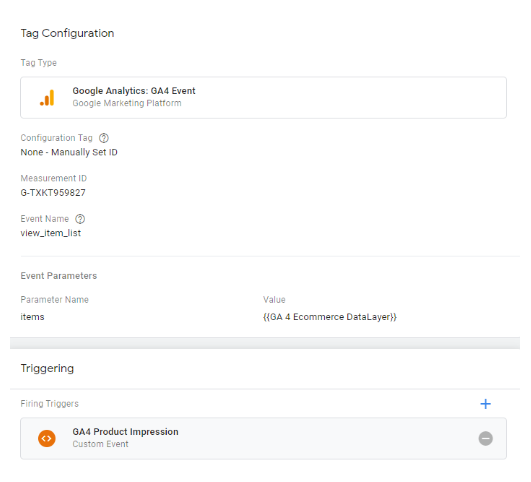The height and width of the screenshot is (482, 531).
Task: Click the orange Custom Event trigger icon
Action: pyautogui.click(x=47, y=438)
